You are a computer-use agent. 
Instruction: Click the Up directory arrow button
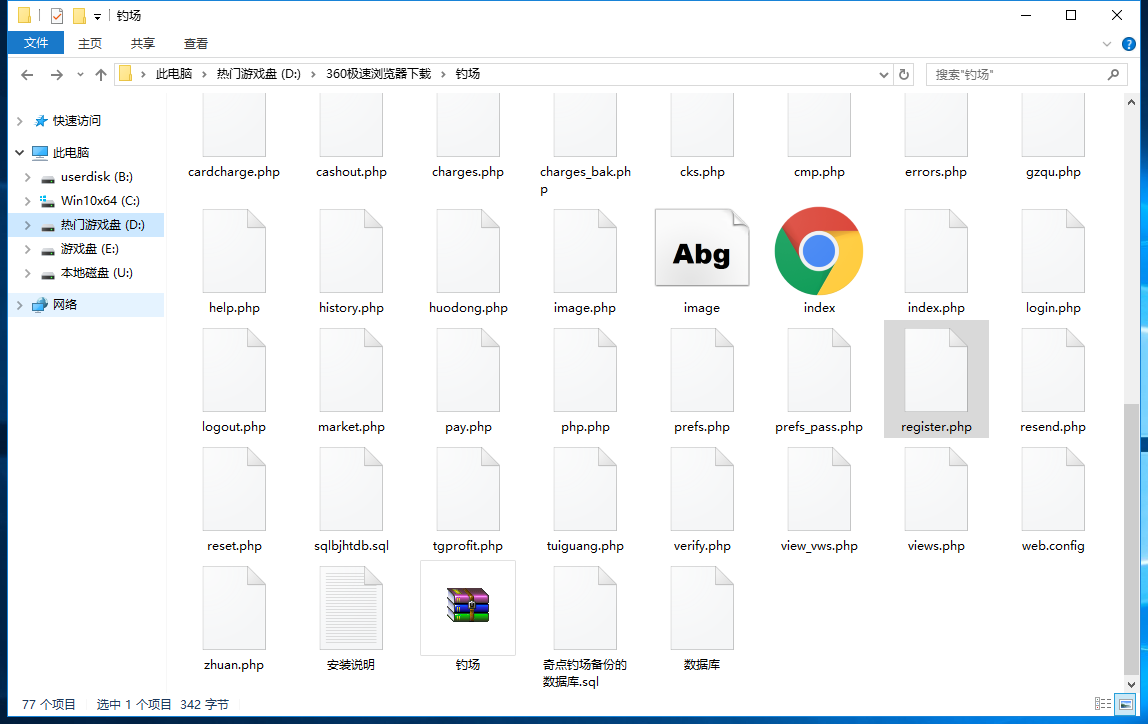pos(101,75)
